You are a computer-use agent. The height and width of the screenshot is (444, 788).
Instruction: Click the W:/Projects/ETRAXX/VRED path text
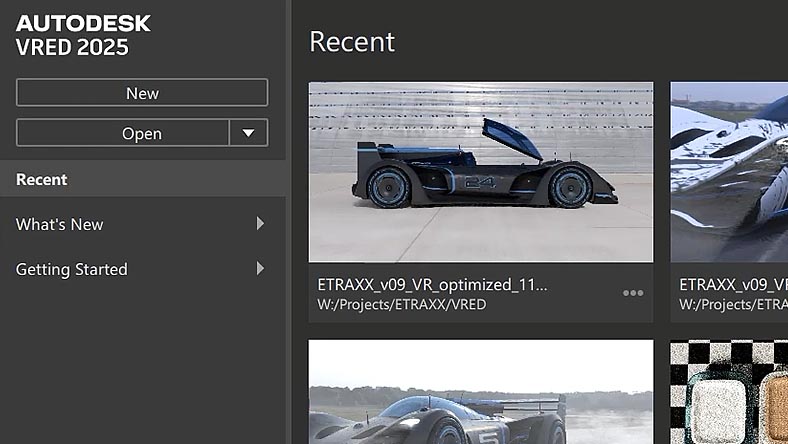click(x=402, y=305)
